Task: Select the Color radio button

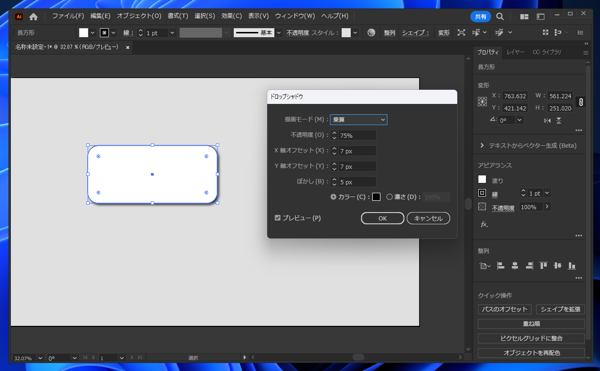Action: coord(333,197)
